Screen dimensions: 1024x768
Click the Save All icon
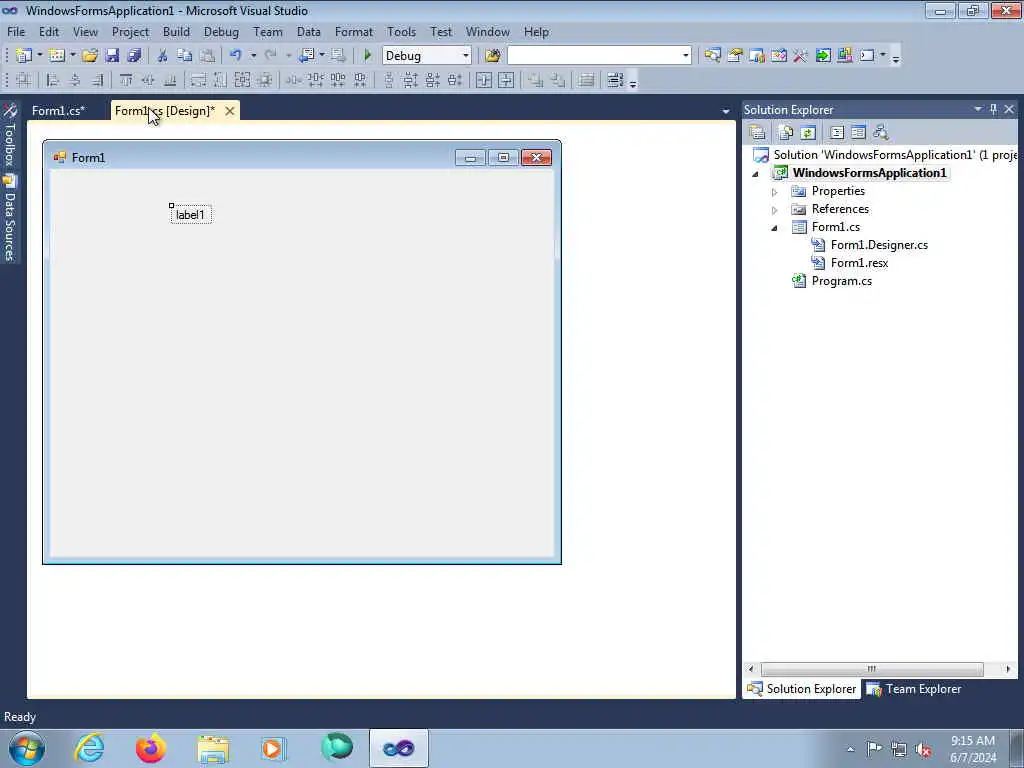click(135, 56)
